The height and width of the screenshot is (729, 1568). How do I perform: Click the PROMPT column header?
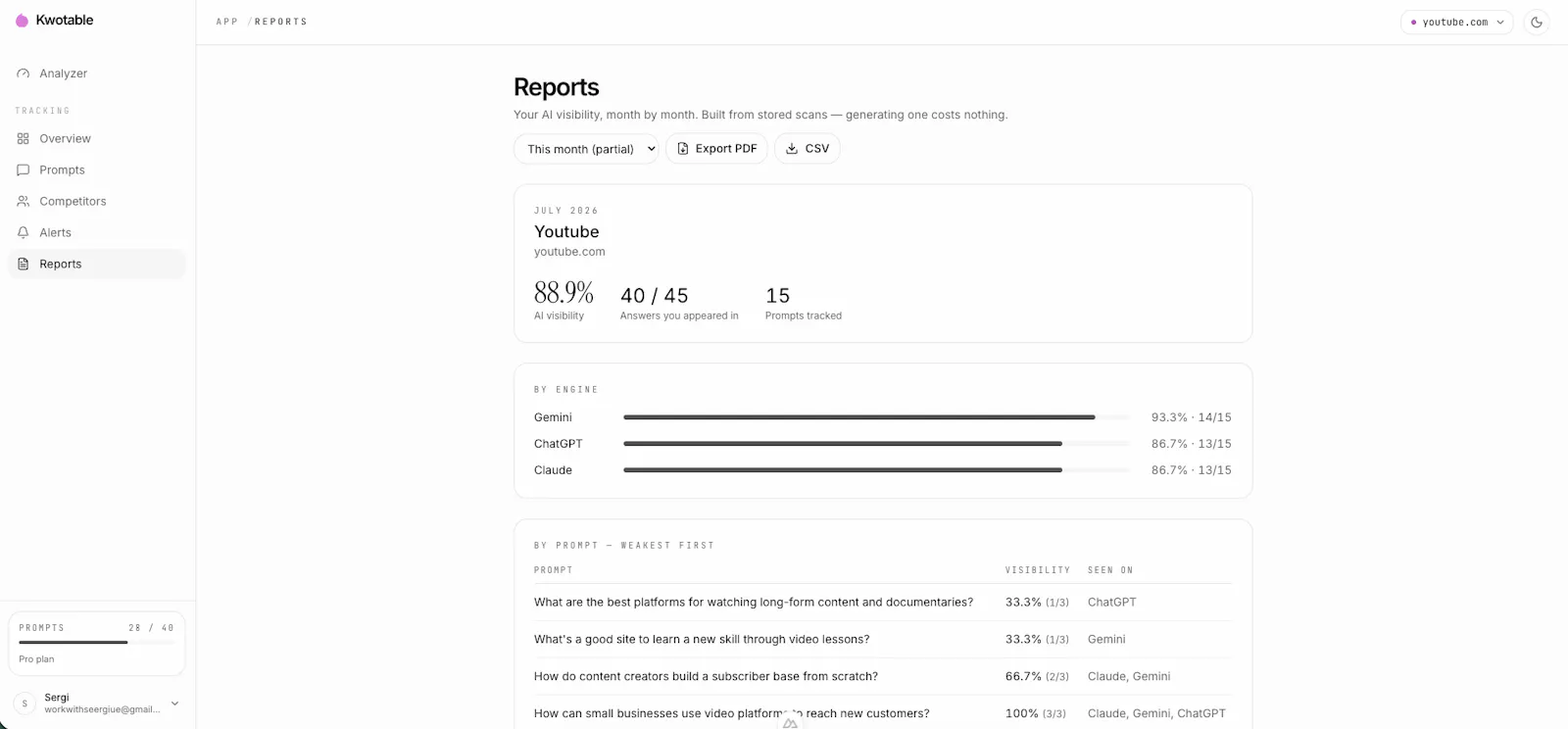(554, 570)
